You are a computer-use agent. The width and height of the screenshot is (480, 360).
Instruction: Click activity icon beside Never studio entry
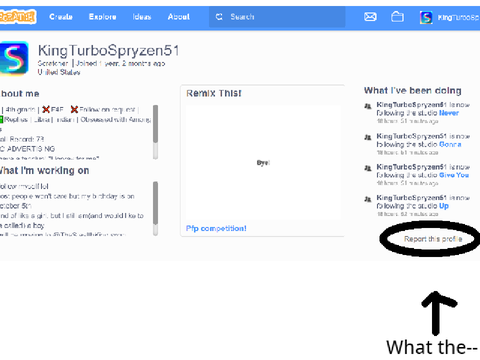click(x=368, y=106)
